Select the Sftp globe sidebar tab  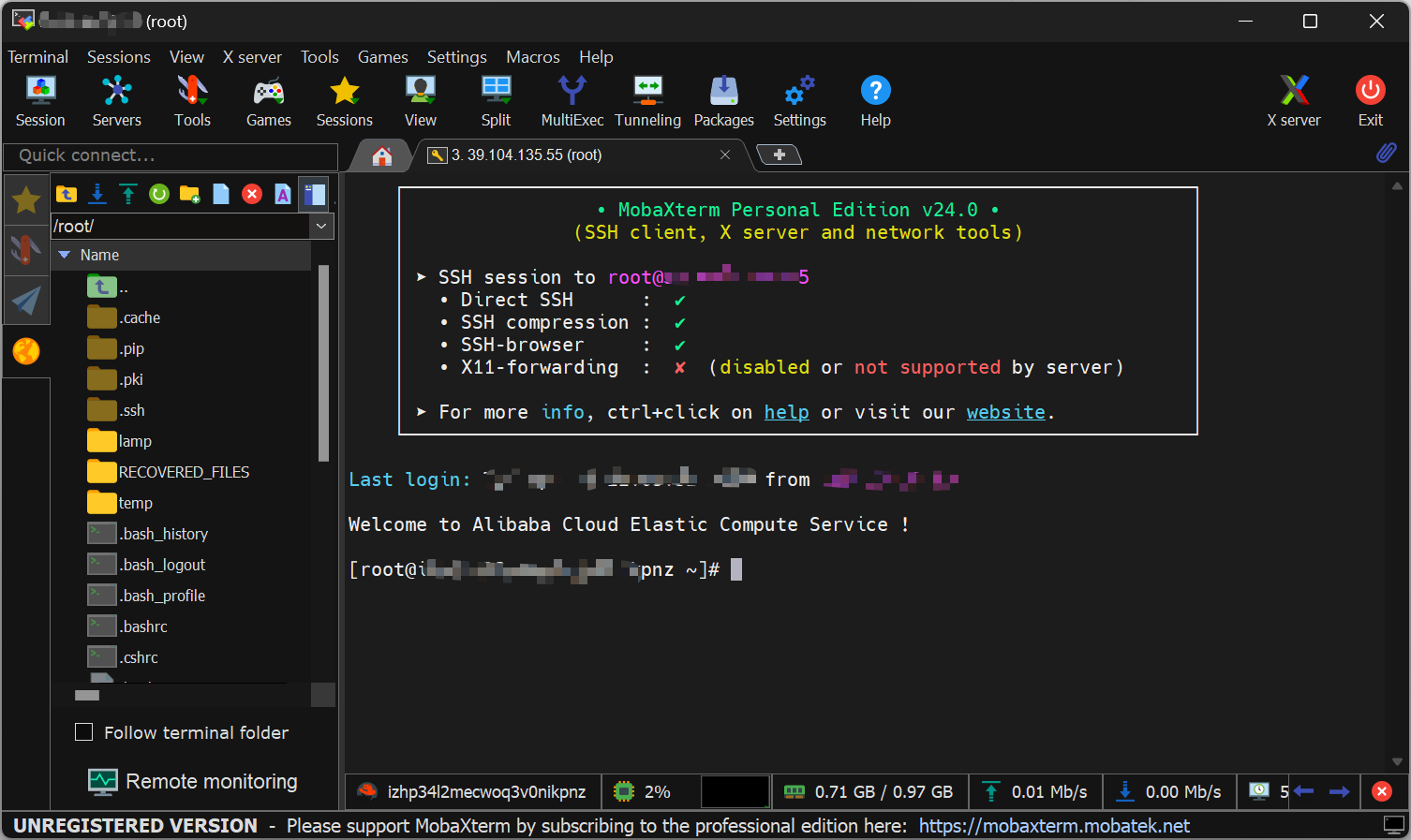(26, 351)
